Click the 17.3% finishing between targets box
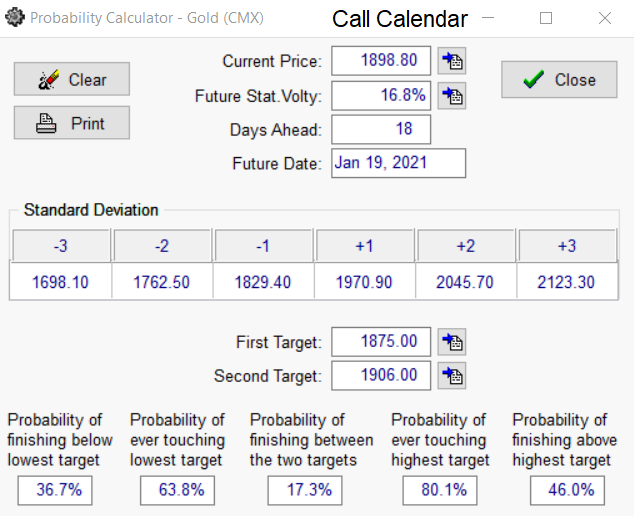Viewport: 634px width, 516px height. click(305, 491)
